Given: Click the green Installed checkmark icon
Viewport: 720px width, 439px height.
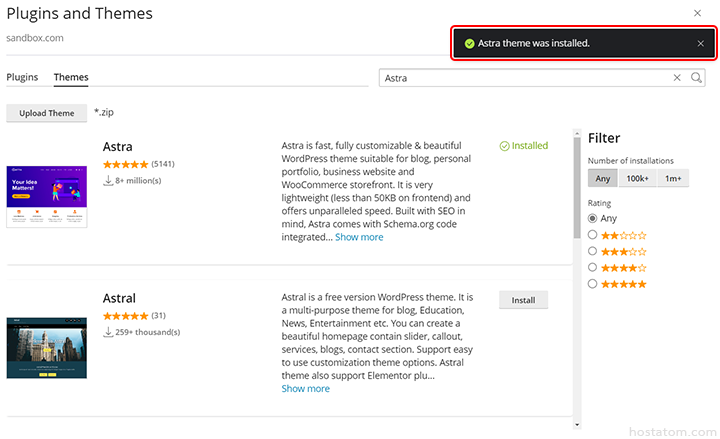Looking at the screenshot, I should 504,146.
